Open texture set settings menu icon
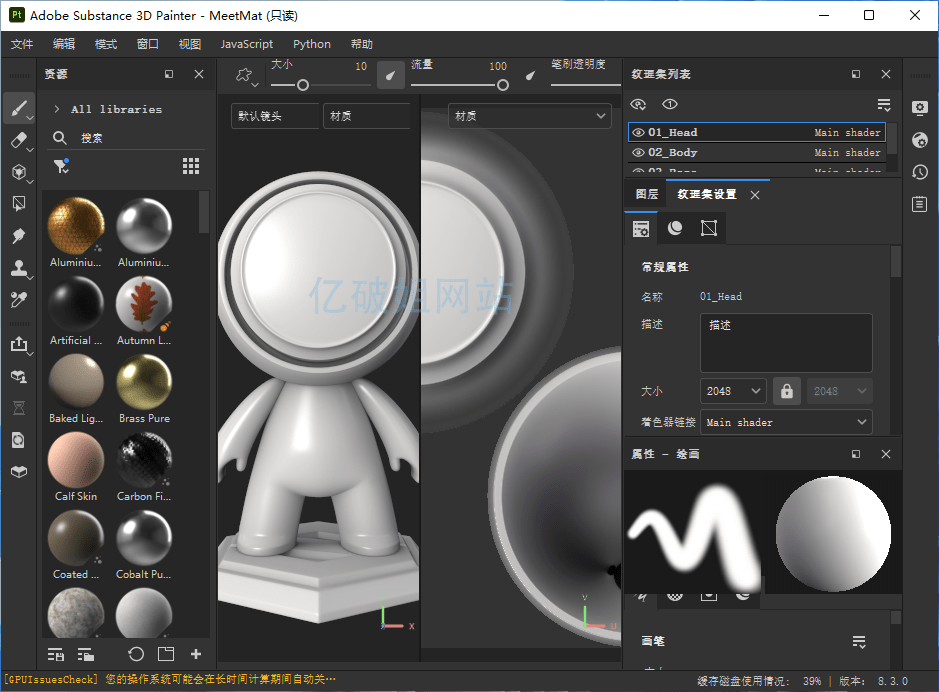The image size is (939, 692). pos(884,105)
